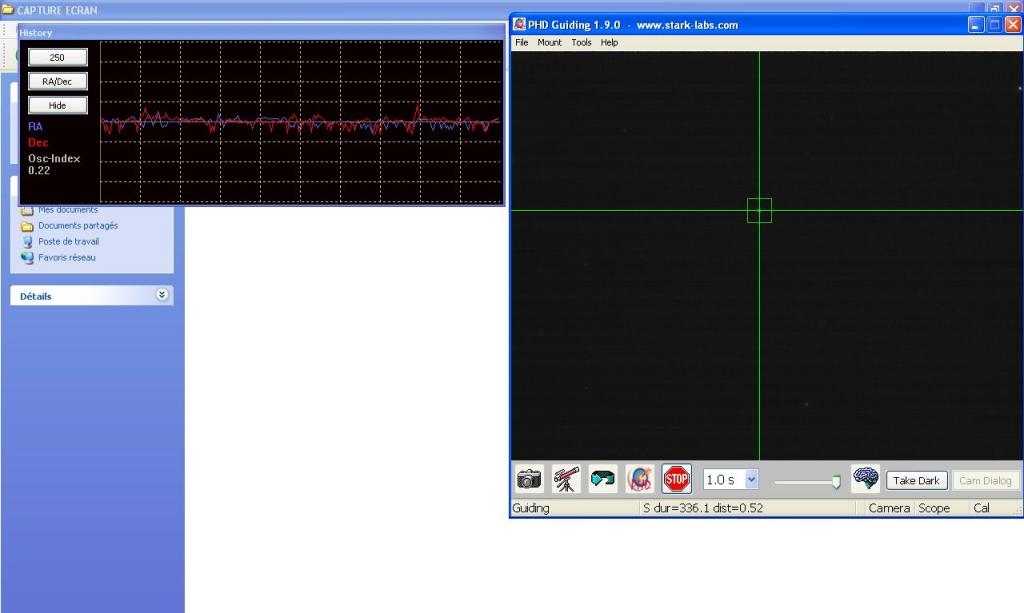Screen dimensions: 1024x613
Task: Click the History window title bar
Action: pyautogui.click(x=261, y=33)
